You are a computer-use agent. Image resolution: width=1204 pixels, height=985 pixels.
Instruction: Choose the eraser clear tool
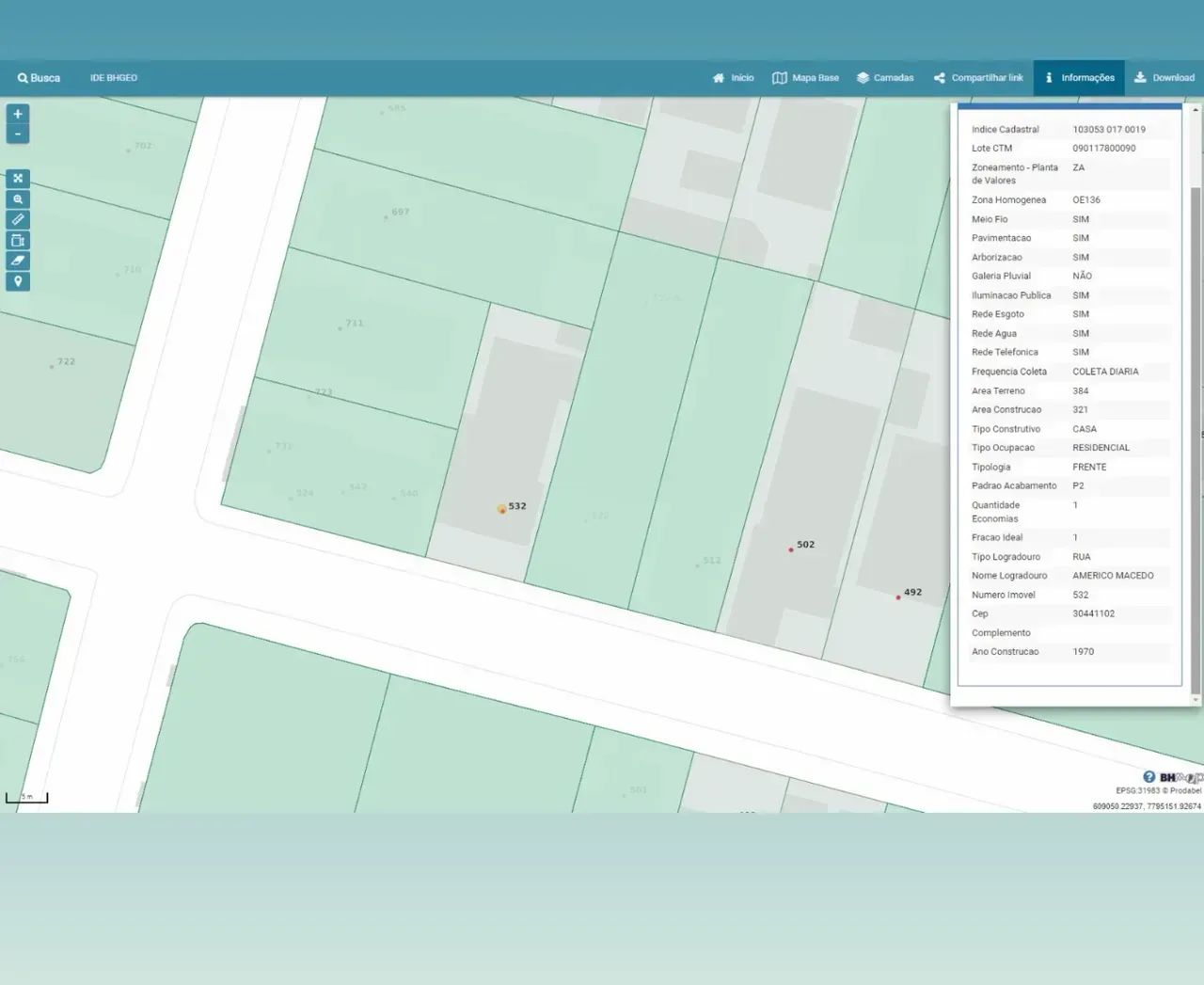point(18,261)
